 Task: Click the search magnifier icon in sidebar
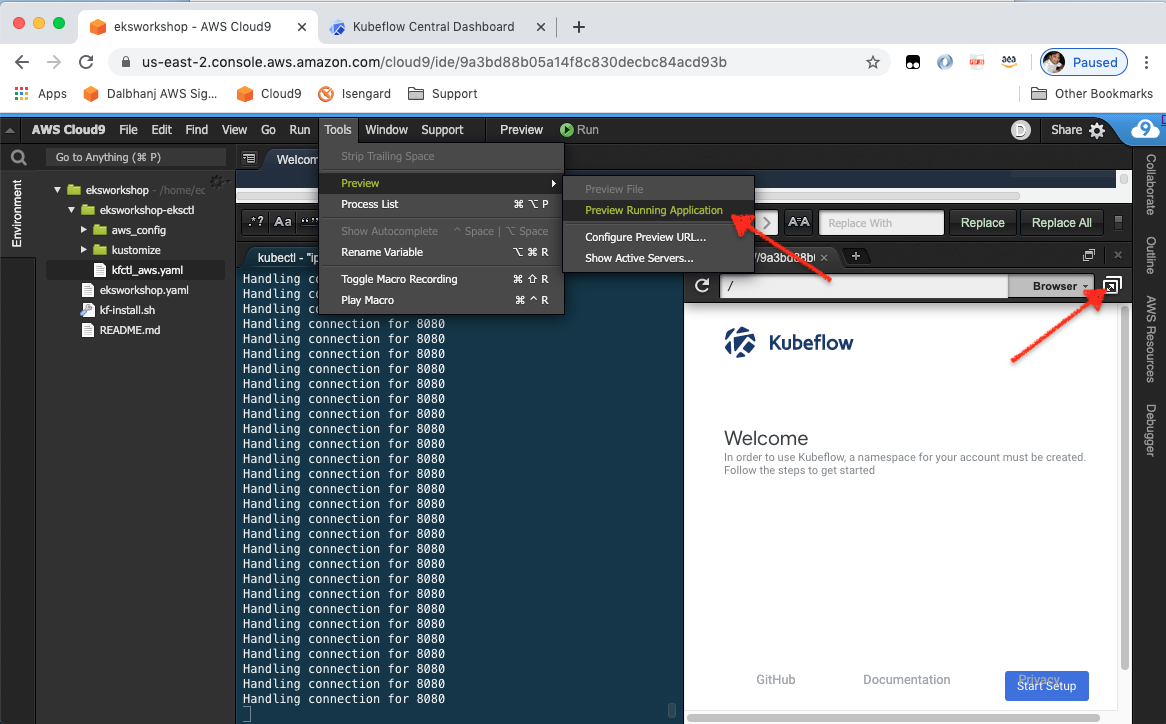(x=19, y=158)
